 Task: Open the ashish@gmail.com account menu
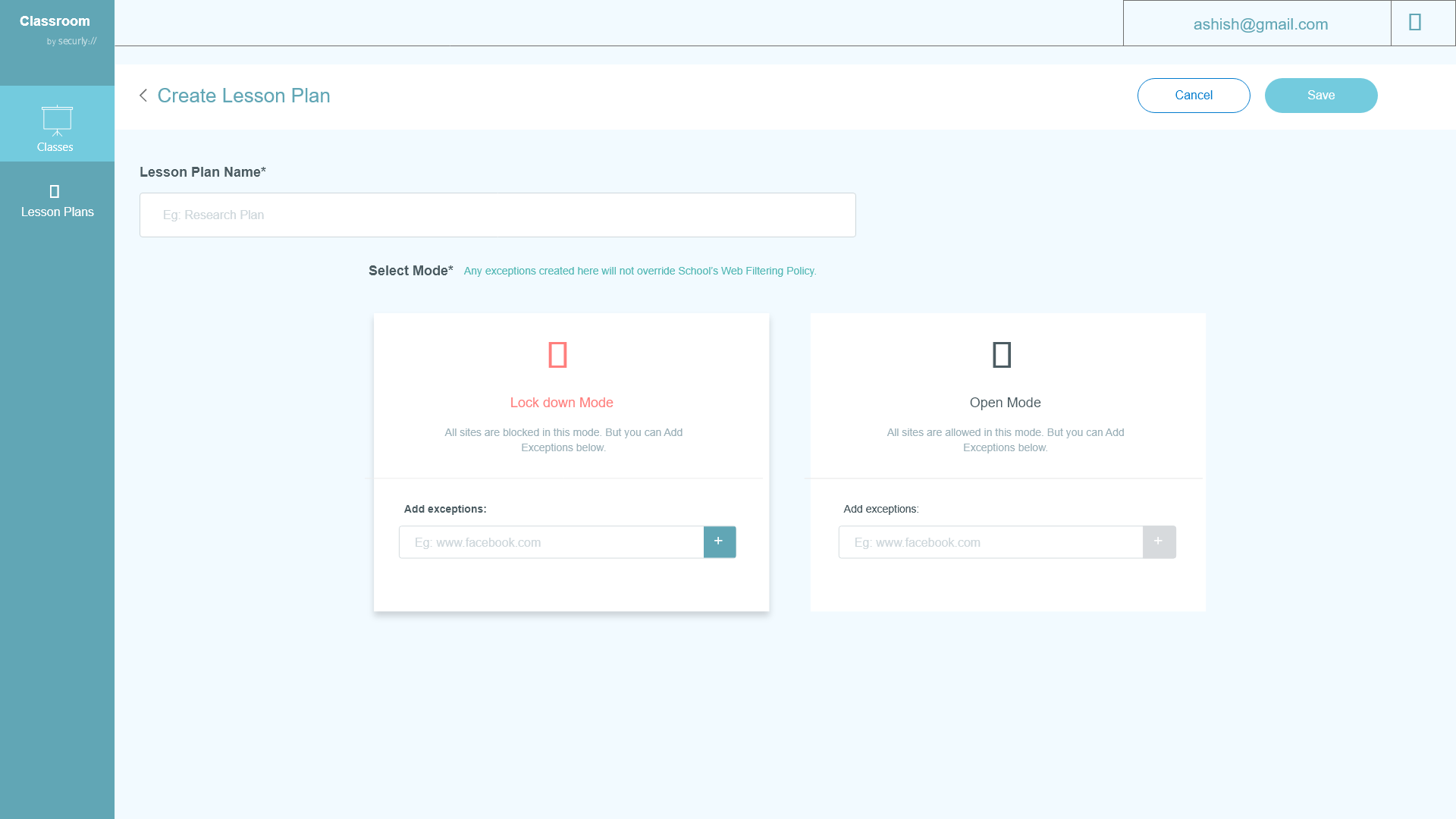pos(1260,24)
